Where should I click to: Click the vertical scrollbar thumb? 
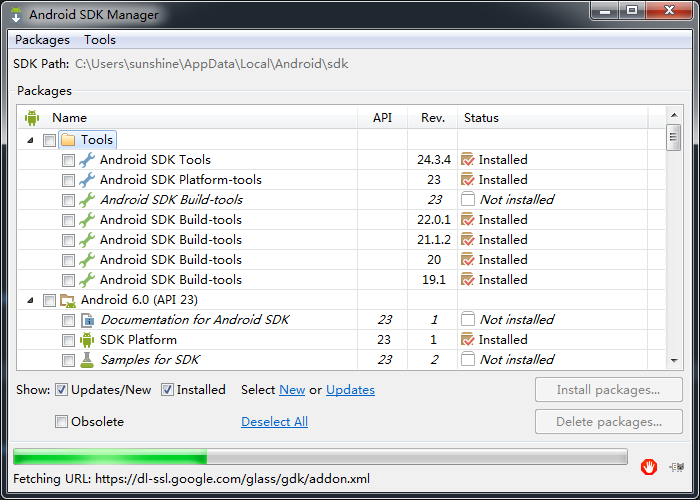click(x=674, y=138)
